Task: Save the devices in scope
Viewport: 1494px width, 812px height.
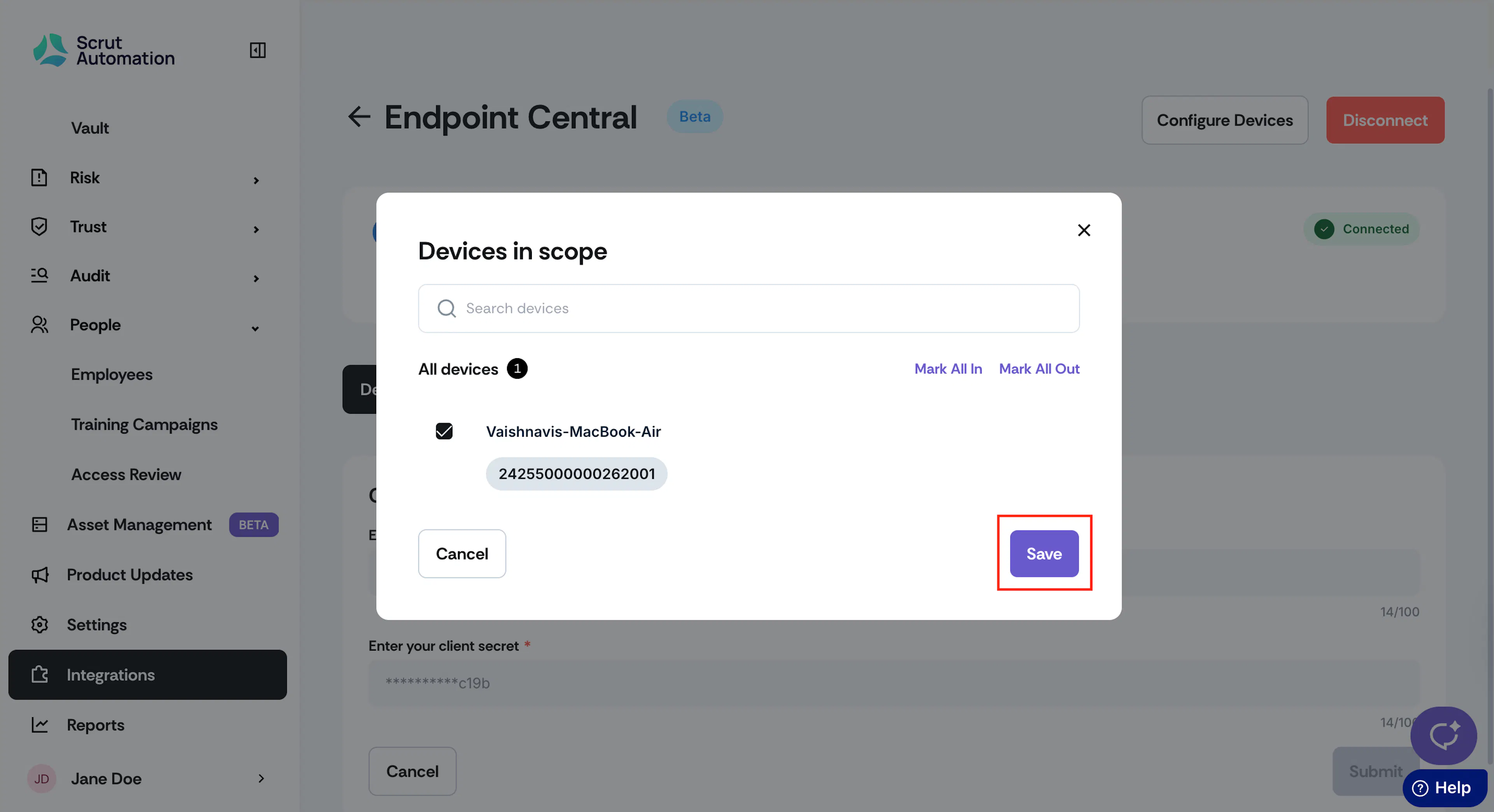Action: [1044, 553]
